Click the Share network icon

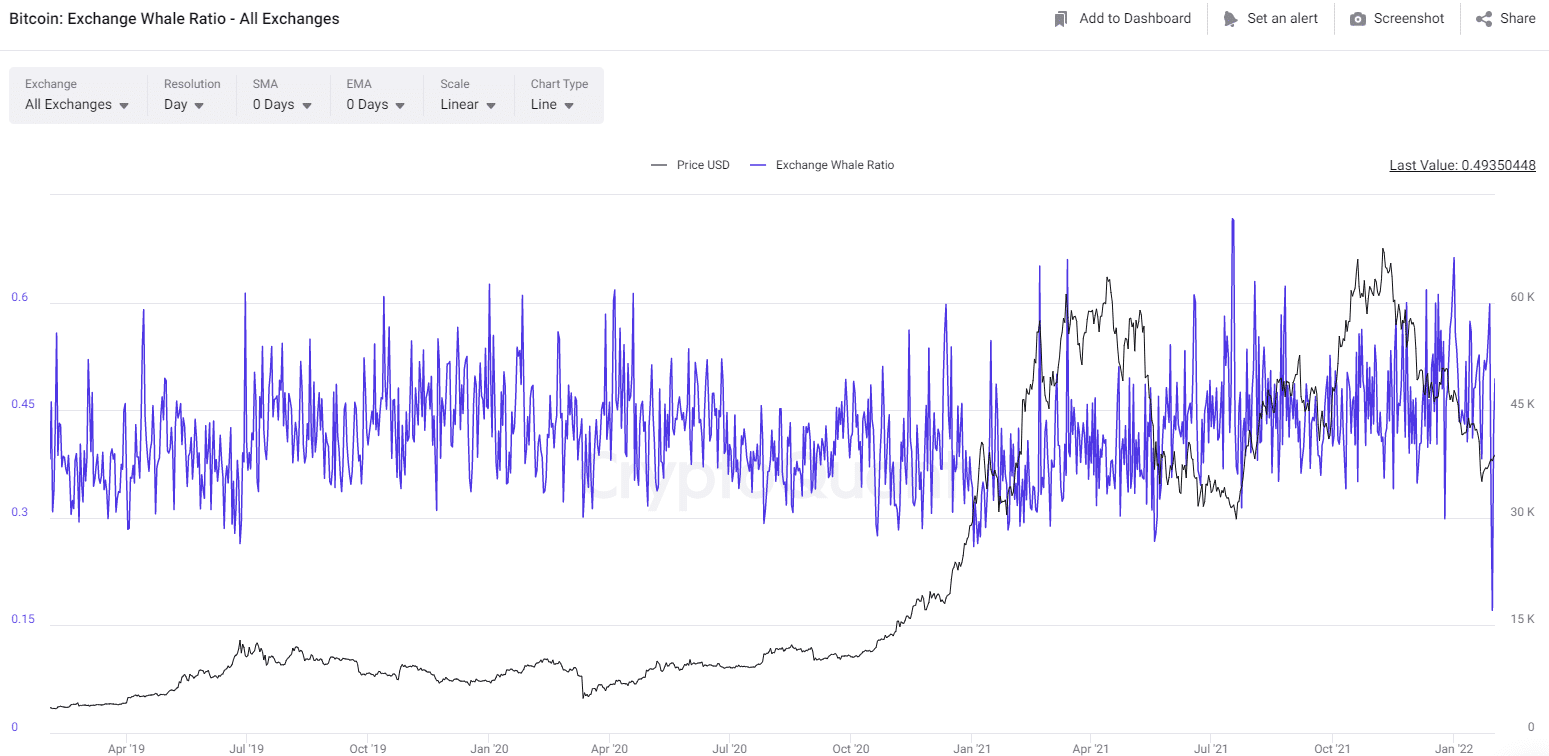coord(1484,19)
